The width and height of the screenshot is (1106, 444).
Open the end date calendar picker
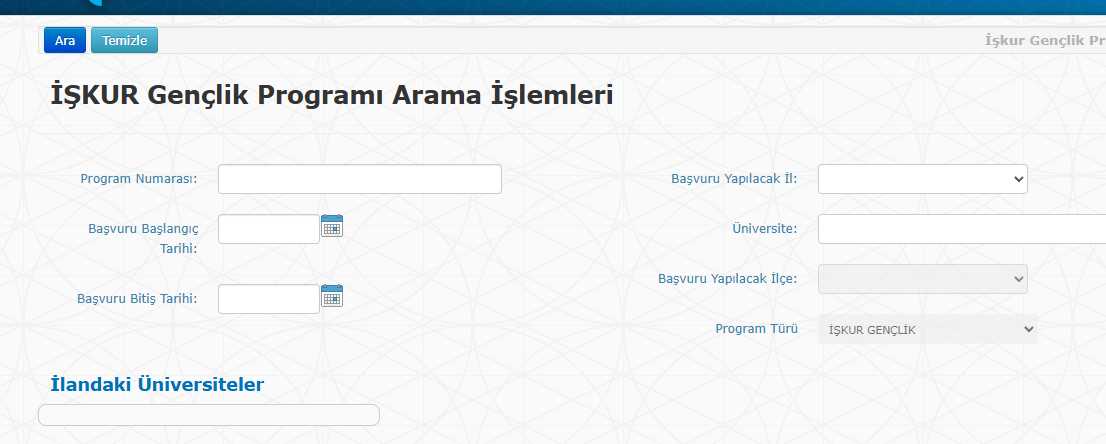pyautogui.click(x=332, y=297)
